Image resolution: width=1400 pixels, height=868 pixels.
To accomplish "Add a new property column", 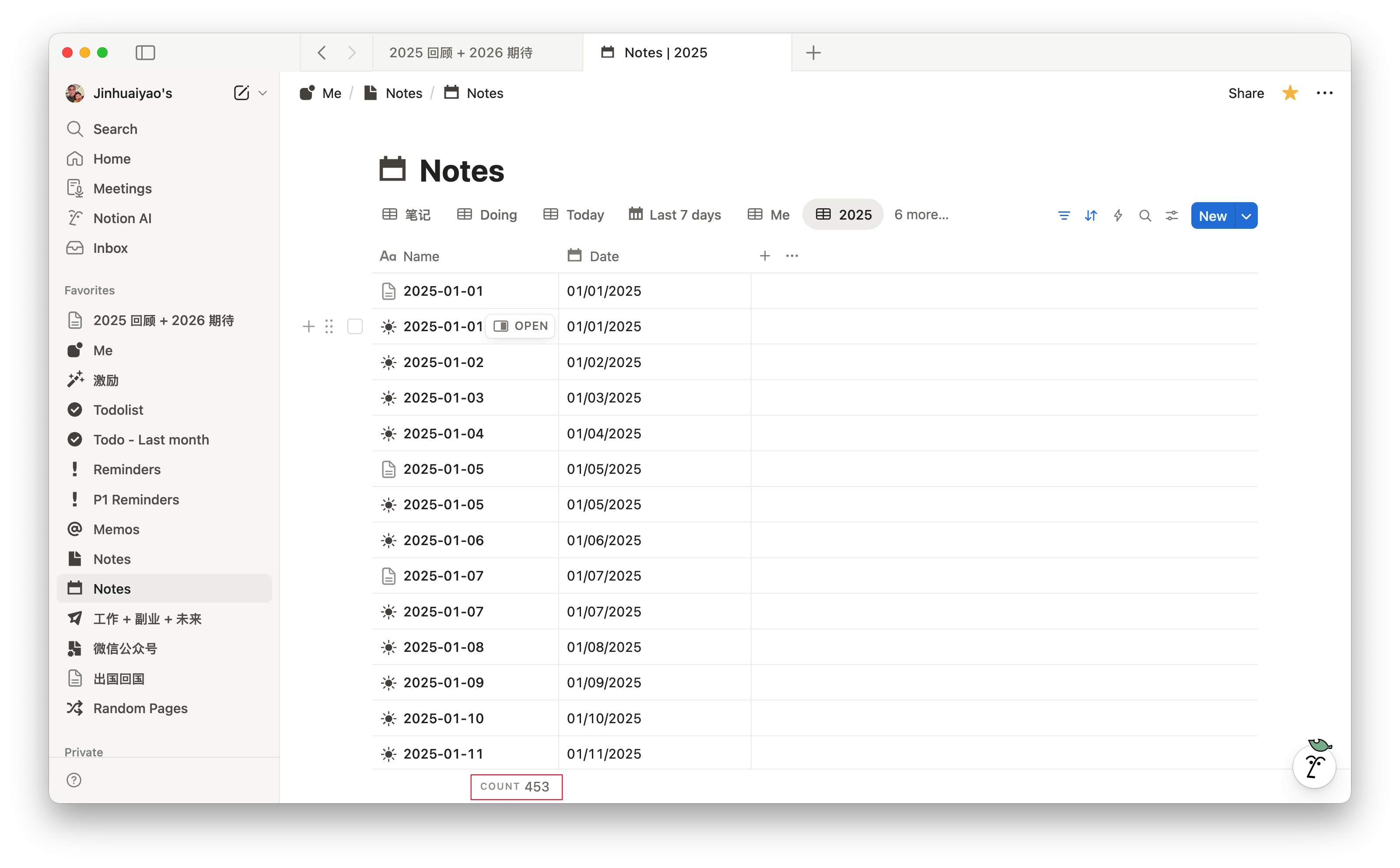I will [x=765, y=256].
